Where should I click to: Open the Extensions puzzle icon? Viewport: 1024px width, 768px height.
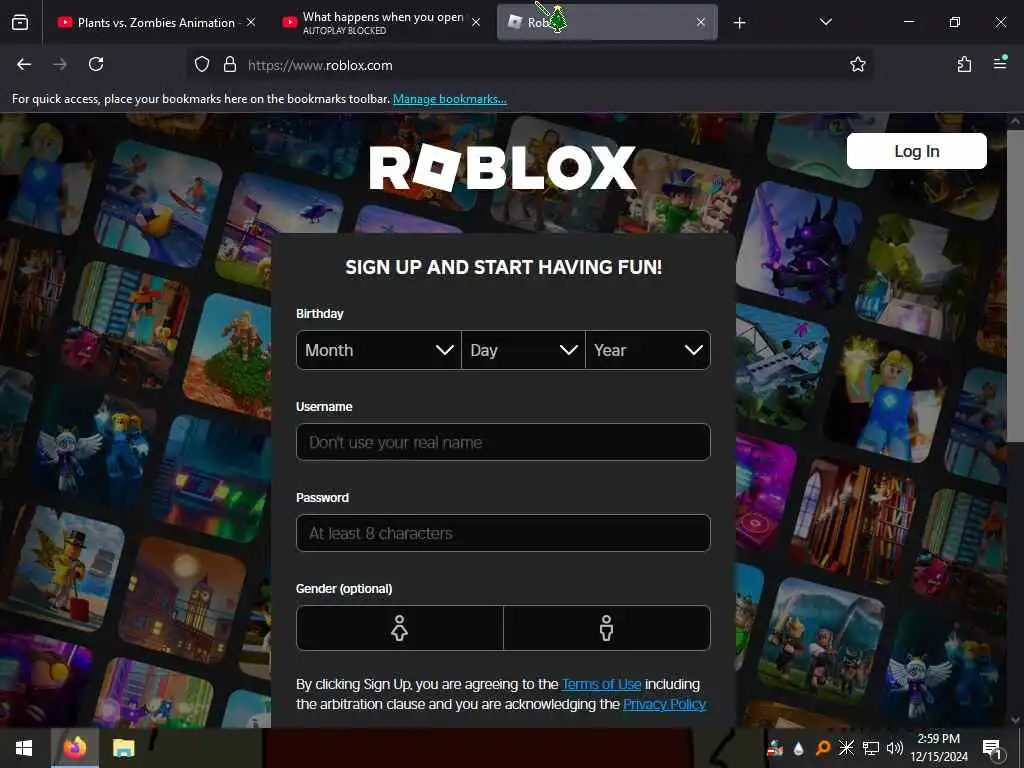pos(964,64)
